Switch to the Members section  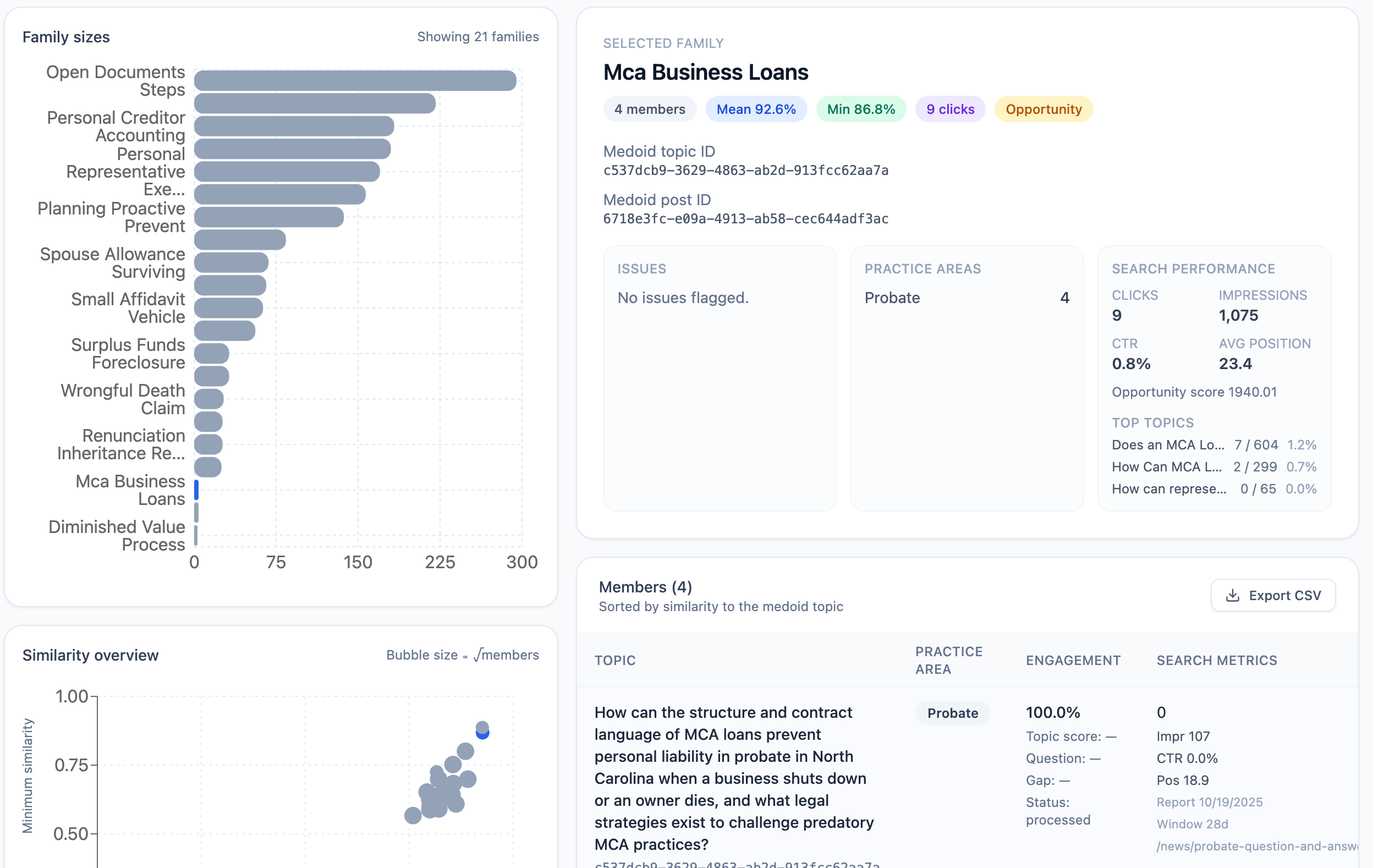point(645,587)
